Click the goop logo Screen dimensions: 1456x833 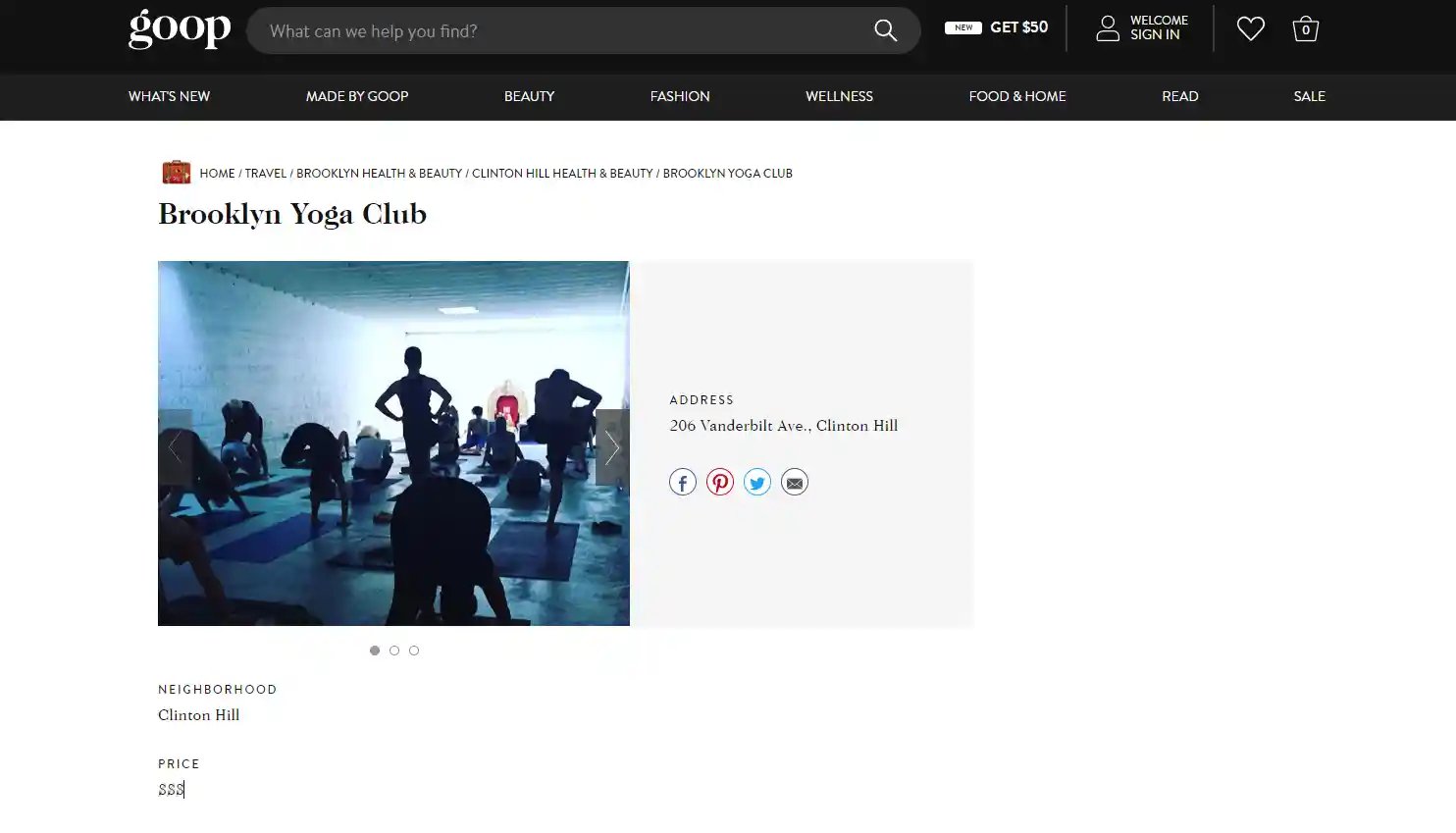point(180,28)
